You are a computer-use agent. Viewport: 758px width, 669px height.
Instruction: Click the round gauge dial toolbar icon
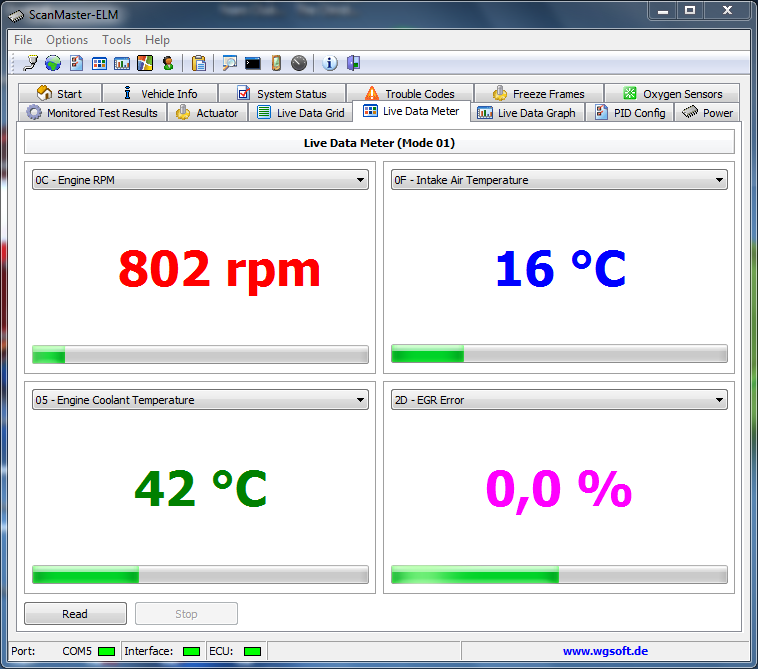[299, 63]
